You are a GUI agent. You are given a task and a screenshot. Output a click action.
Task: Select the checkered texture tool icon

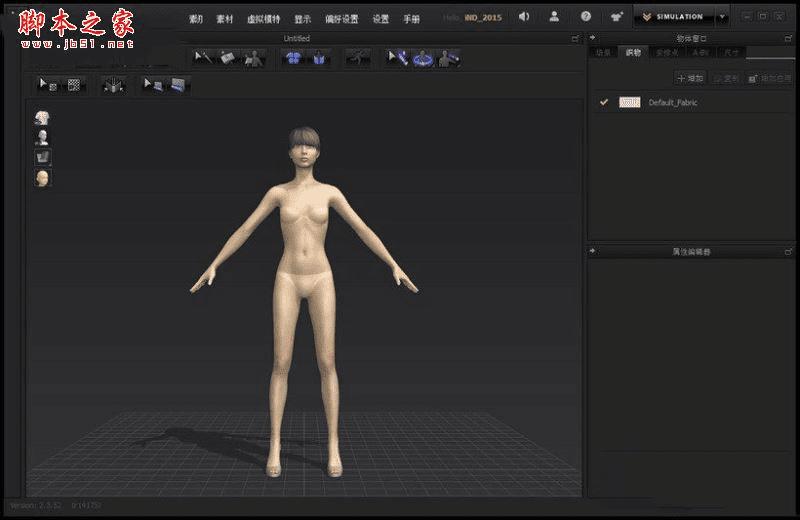(x=74, y=85)
